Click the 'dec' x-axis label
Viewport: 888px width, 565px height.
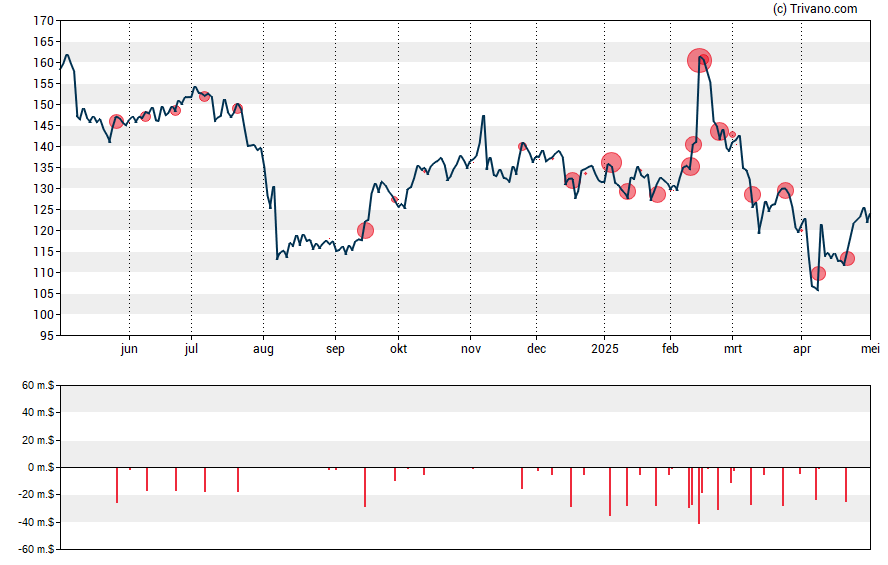pos(536,348)
